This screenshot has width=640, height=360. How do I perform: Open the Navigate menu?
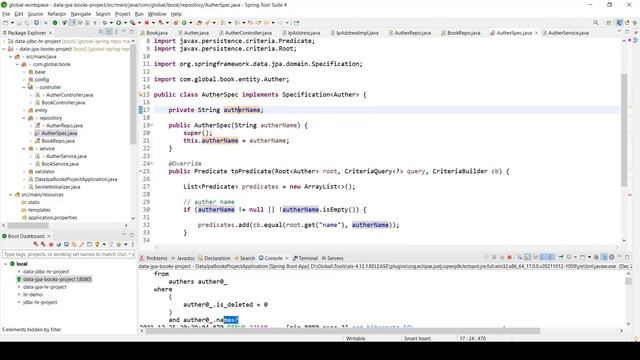(x=81, y=14)
